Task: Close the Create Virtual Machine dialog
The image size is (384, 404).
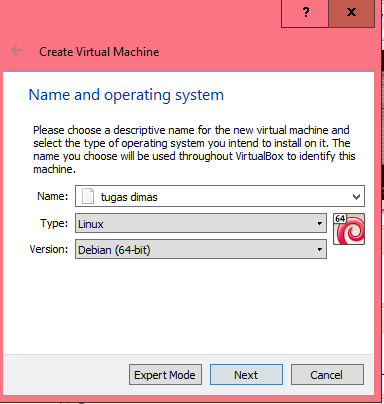Action: coord(351,13)
